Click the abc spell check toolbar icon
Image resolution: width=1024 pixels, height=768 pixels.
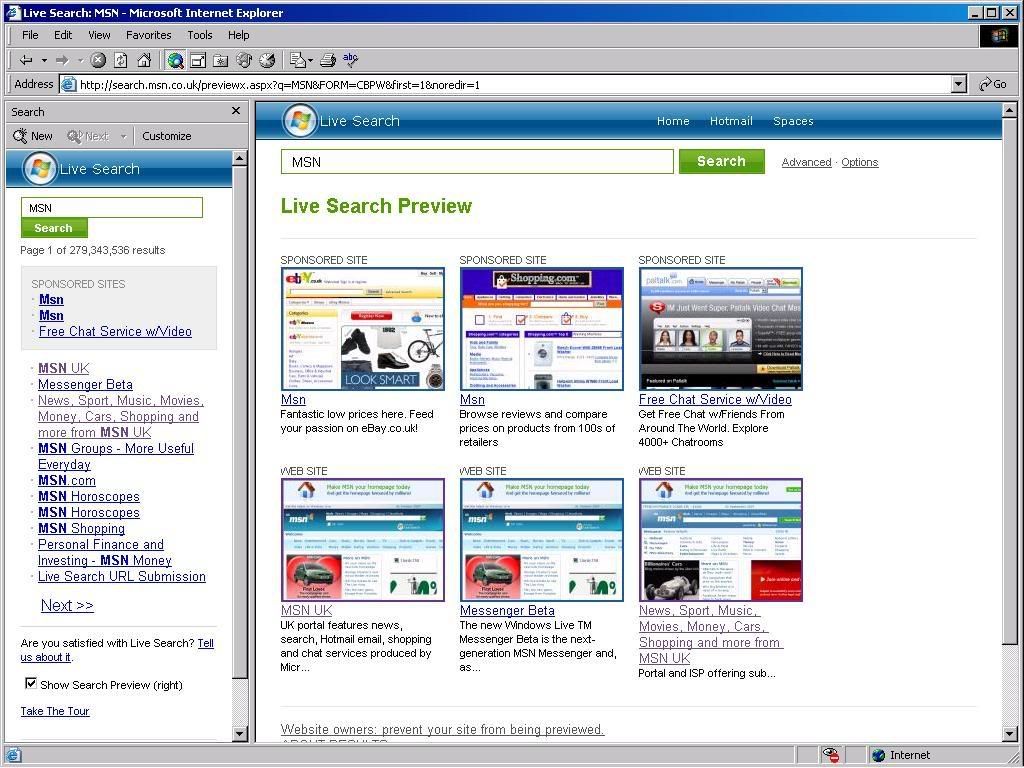pos(351,60)
